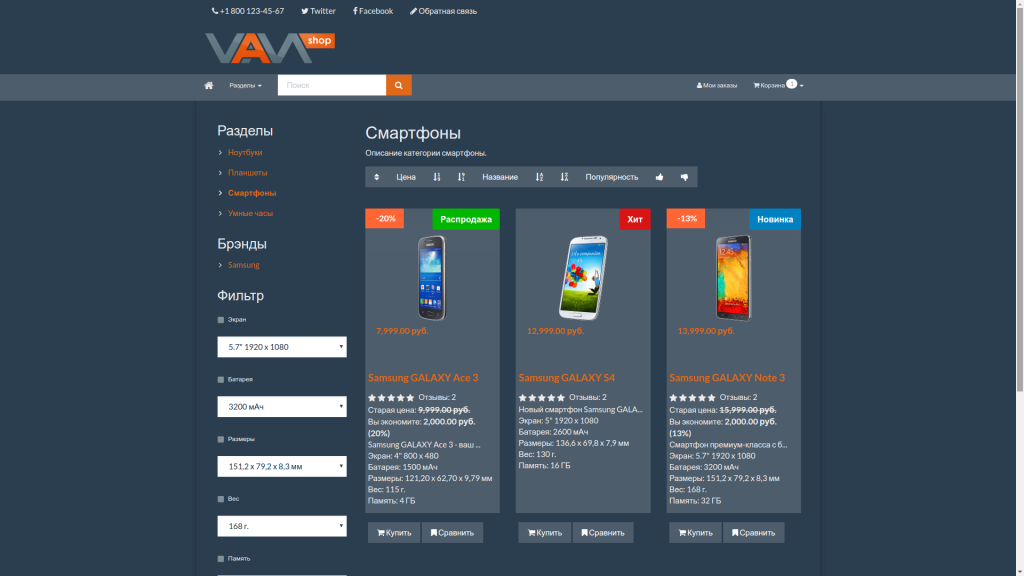Compare Samsung GALAXY Ace 3 with Сравнить

coord(453,533)
